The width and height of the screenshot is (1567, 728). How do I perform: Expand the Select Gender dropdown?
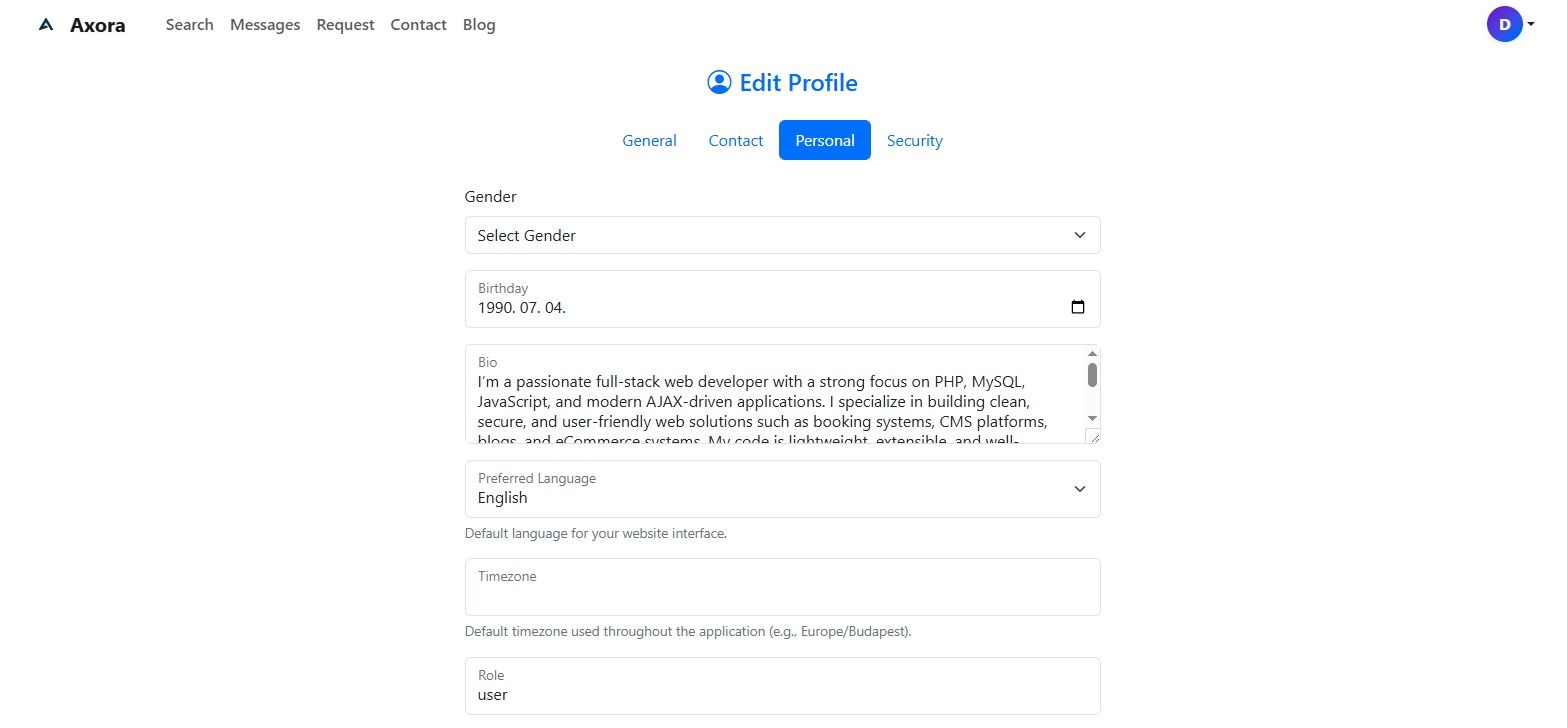782,235
